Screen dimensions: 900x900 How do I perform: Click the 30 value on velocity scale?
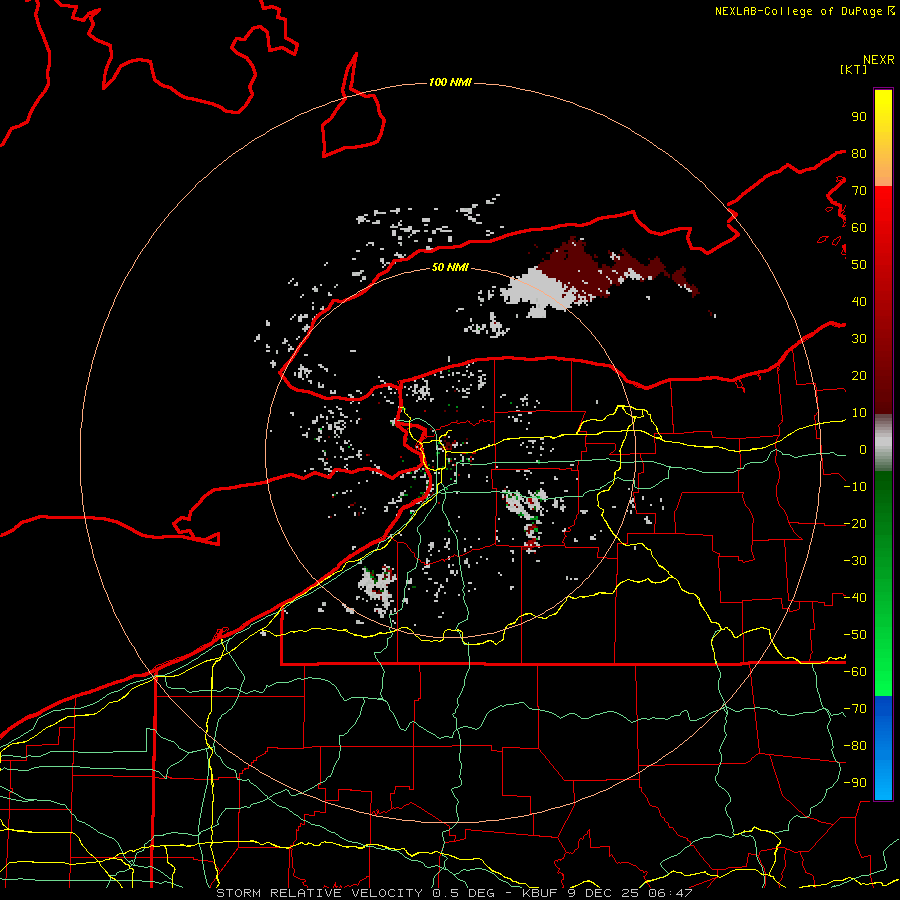[x=859, y=339]
